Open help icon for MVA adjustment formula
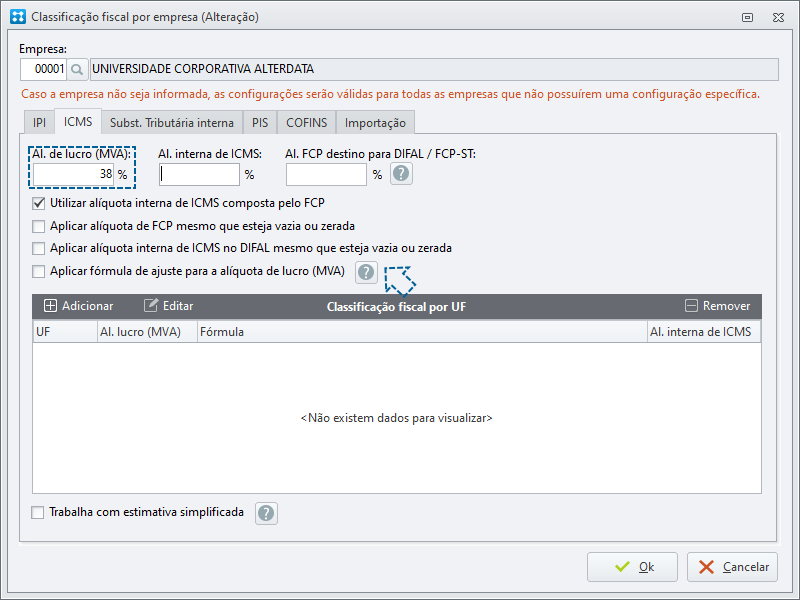 [x=366, y=272]
